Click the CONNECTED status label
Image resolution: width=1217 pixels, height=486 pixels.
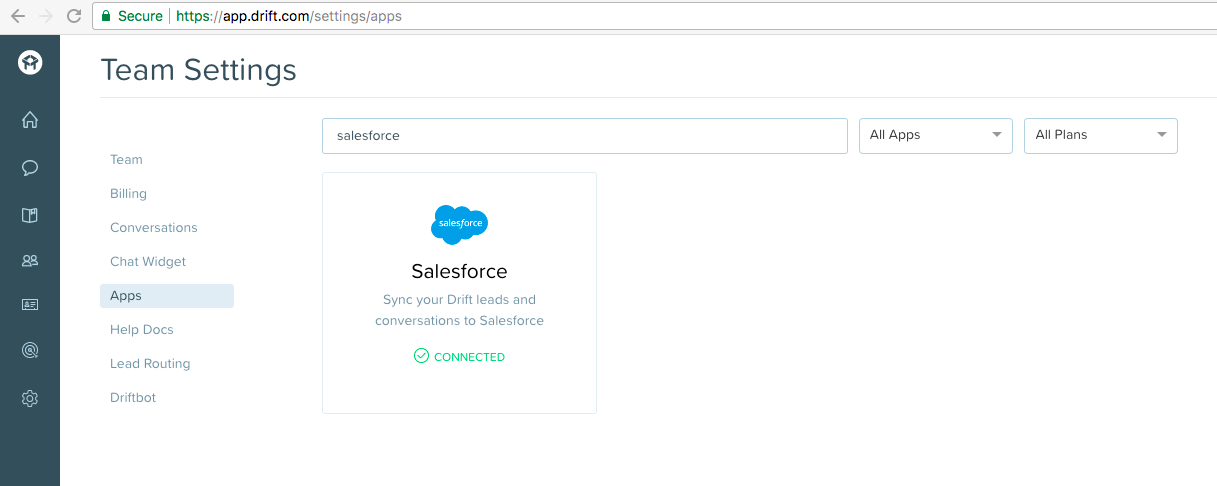pyautogui.click(x=469, y=357)
